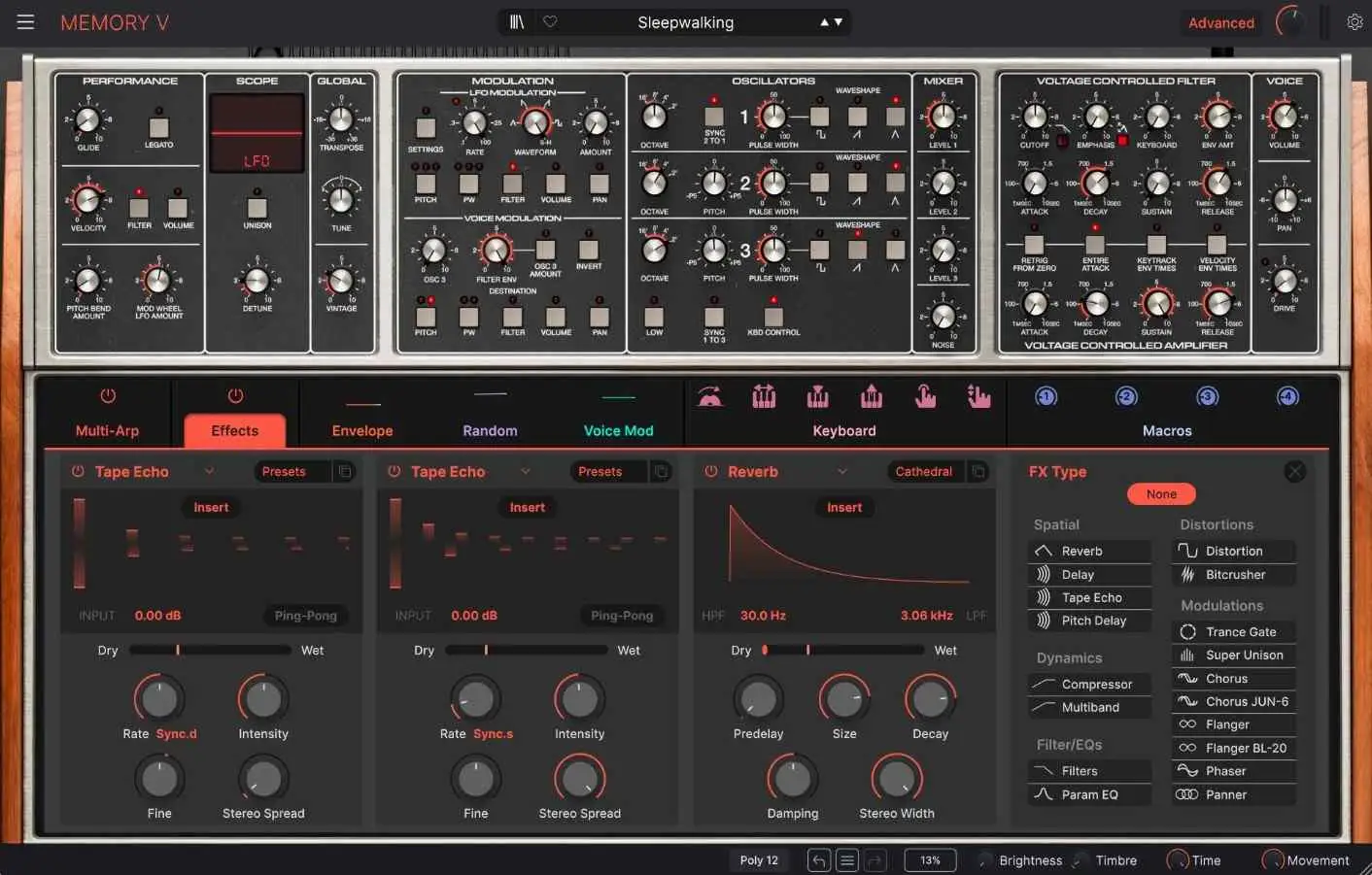Select Macro 1 icon

[1046, 396]
